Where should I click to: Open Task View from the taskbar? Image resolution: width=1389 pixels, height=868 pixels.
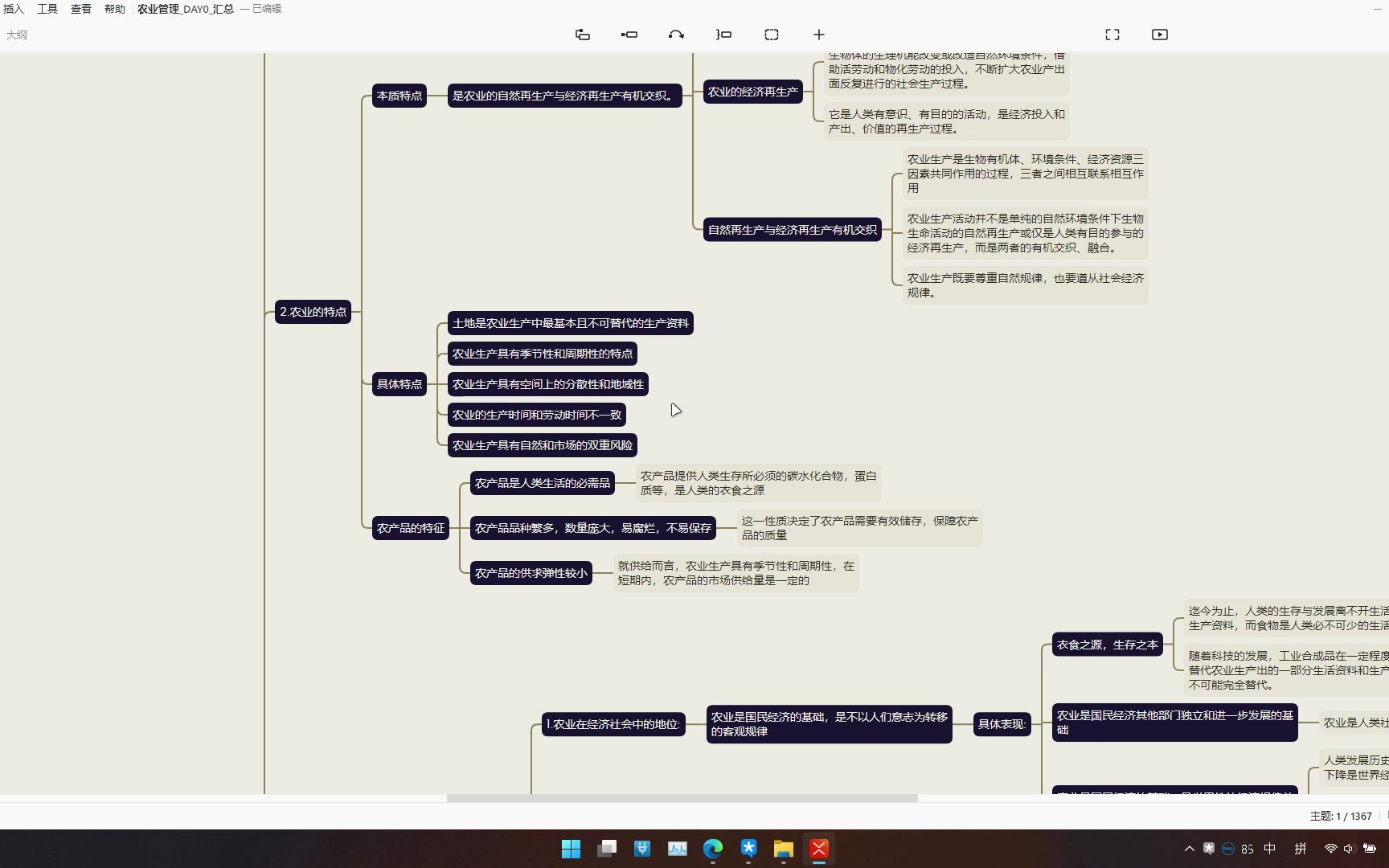click(x=607, y=849)
